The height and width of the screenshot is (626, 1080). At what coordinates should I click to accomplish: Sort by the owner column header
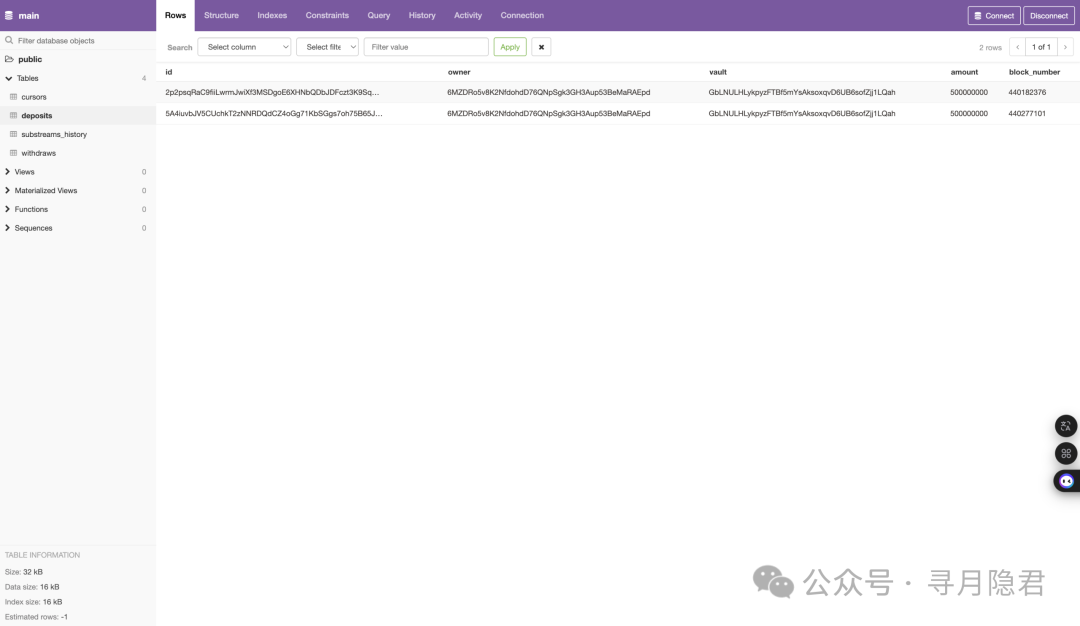point(459,72)
